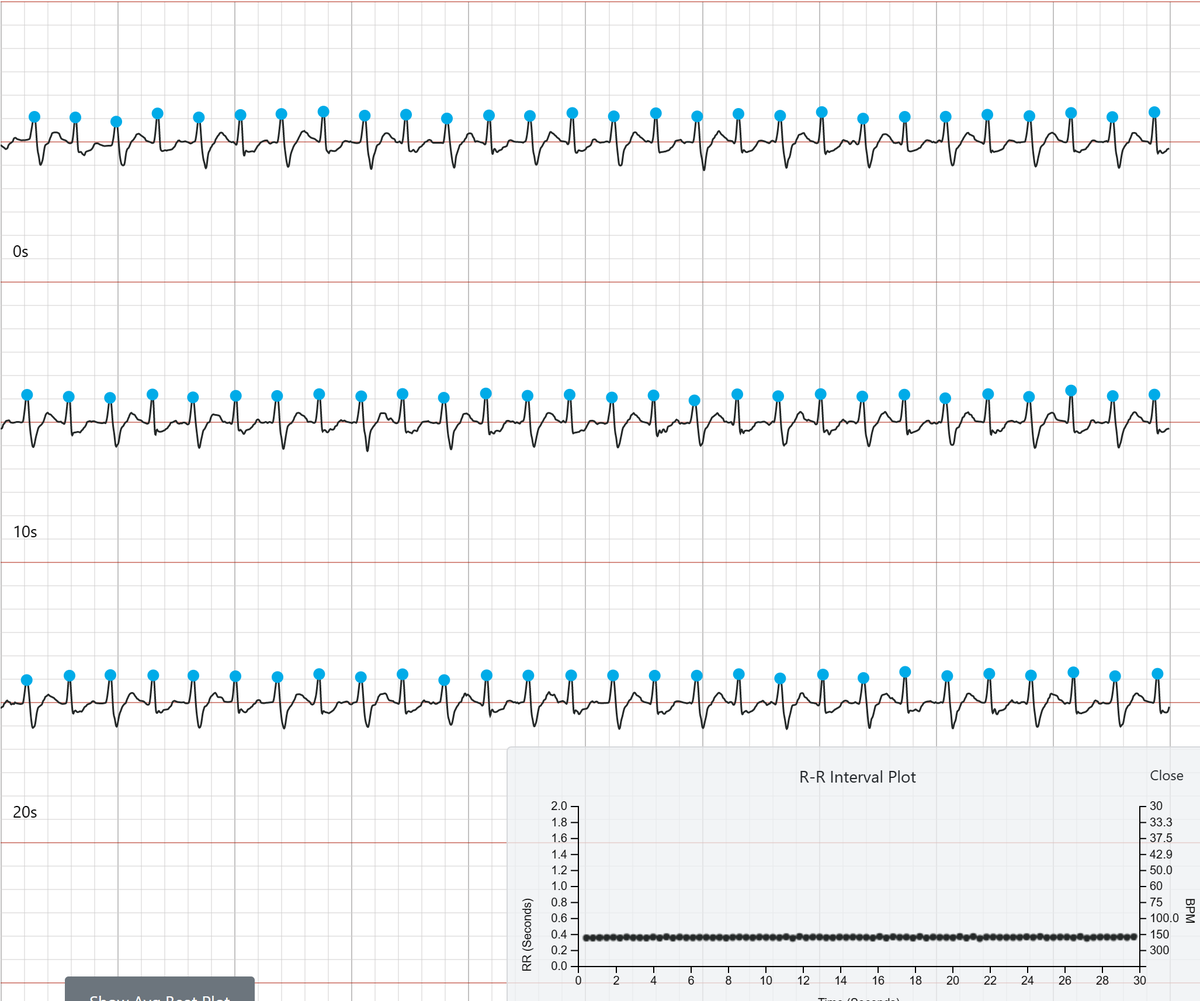The height and width of the screenshot is (1001, 1200).
Task: Click the 20s strip time label
Action: click(x=25, y=812)
